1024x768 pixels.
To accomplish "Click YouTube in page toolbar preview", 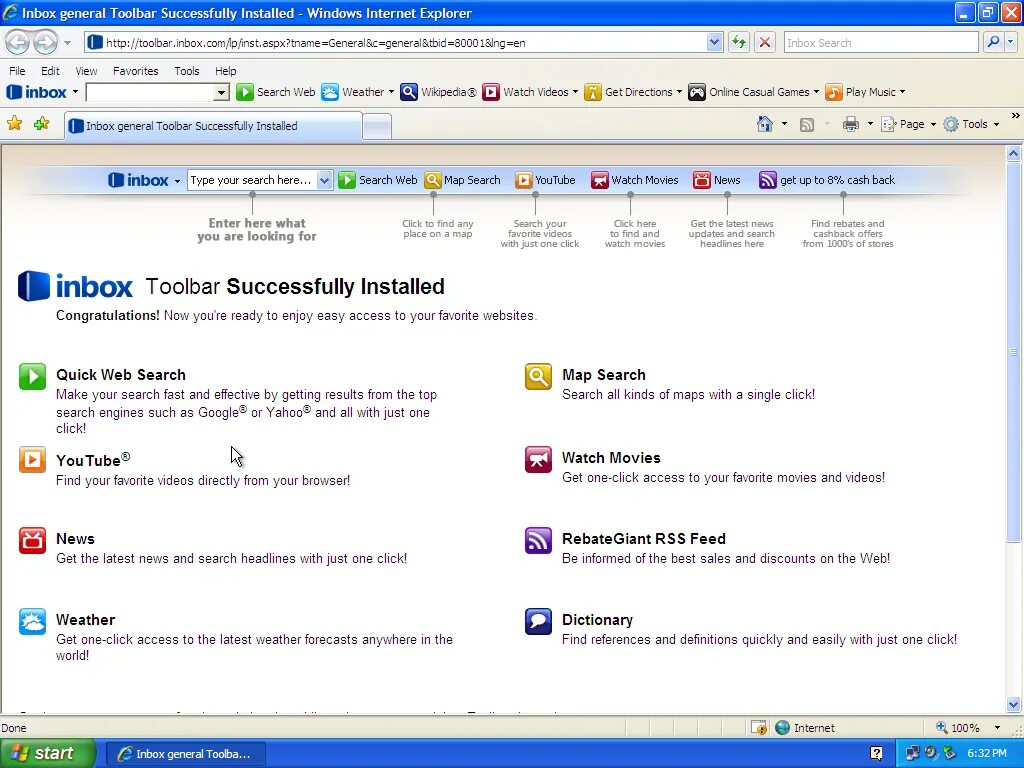I will 545,180.
